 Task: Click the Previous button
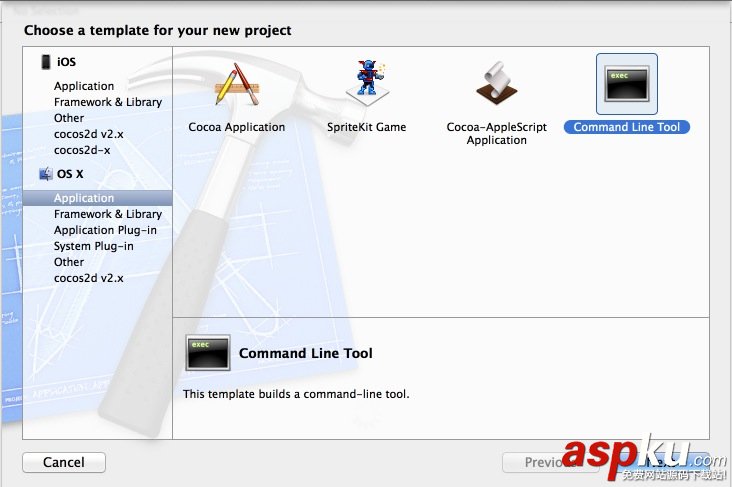point(550,462)
